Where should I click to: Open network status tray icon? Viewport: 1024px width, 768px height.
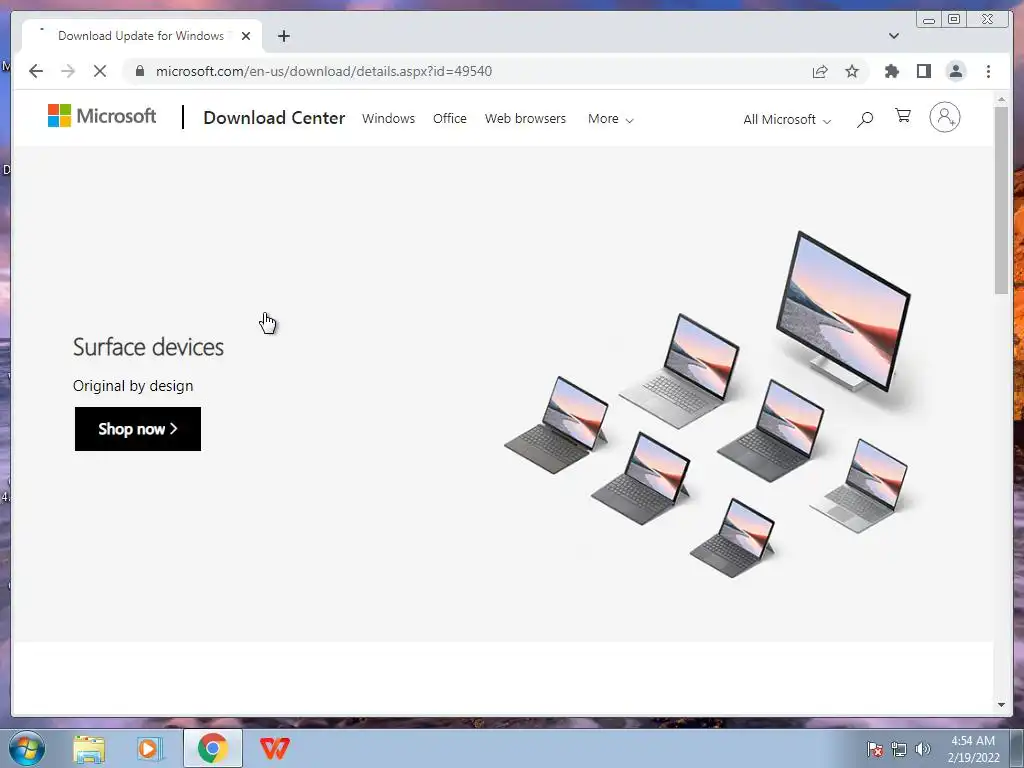[899, 749]
